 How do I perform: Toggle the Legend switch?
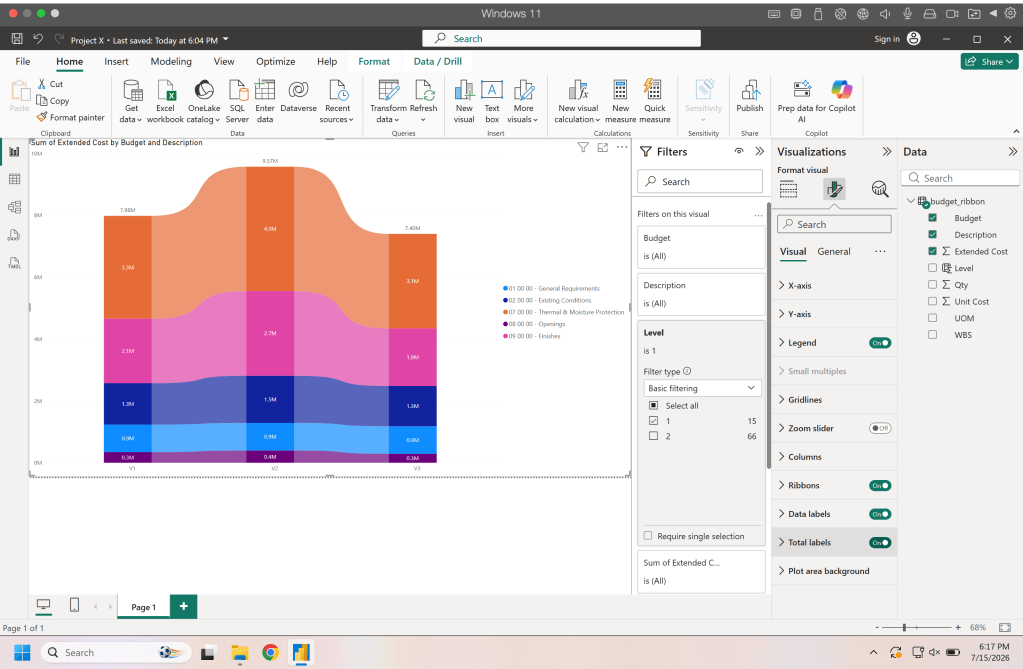point(880,343)
